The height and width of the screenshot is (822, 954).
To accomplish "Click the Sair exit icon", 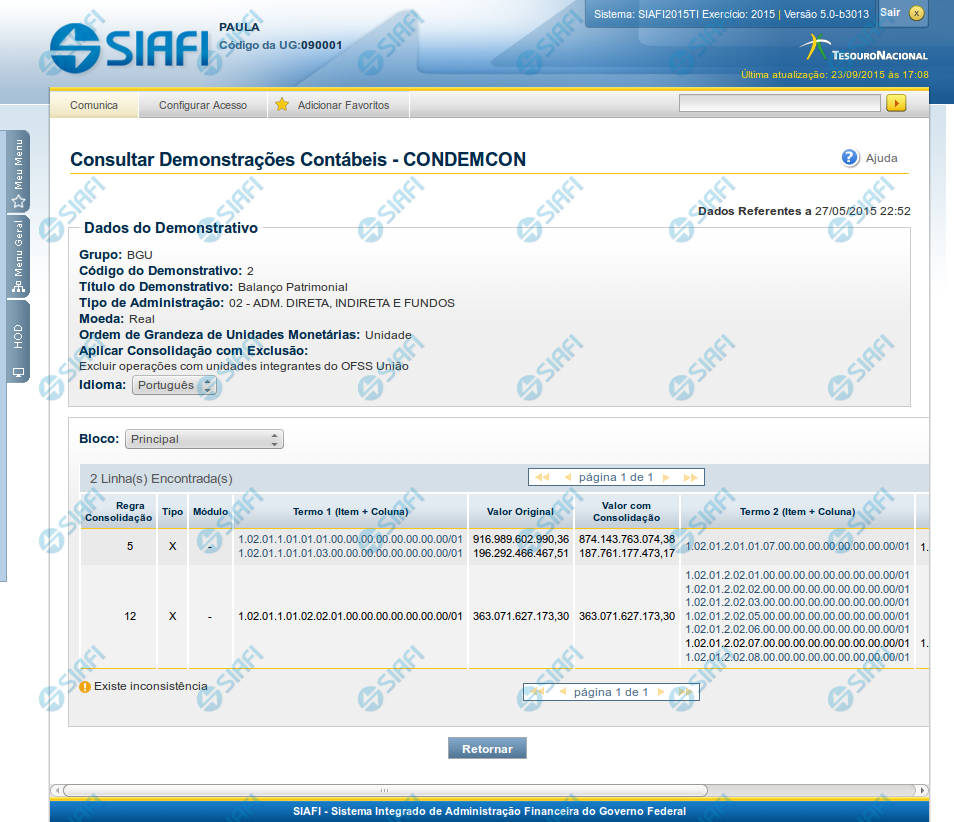I will (916, 13).
